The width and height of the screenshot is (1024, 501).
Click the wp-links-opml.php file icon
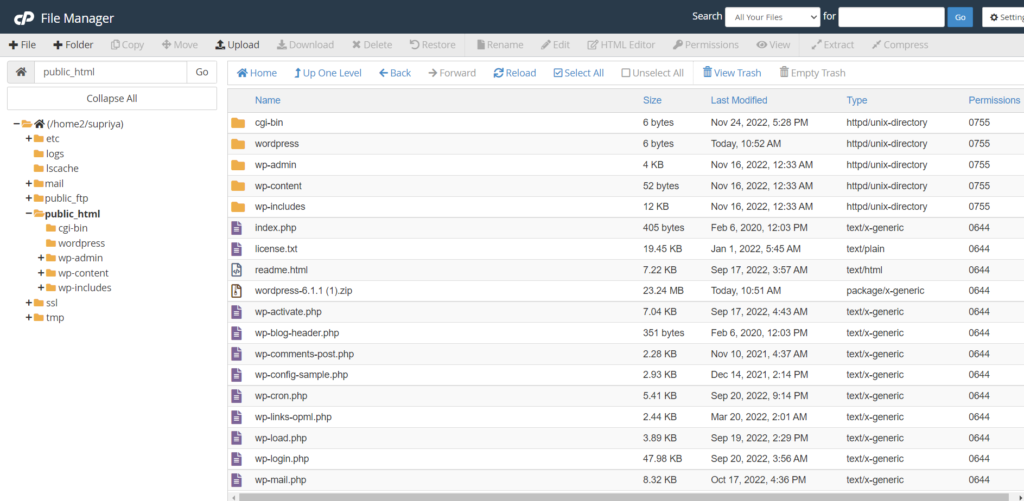click(236, 417)
